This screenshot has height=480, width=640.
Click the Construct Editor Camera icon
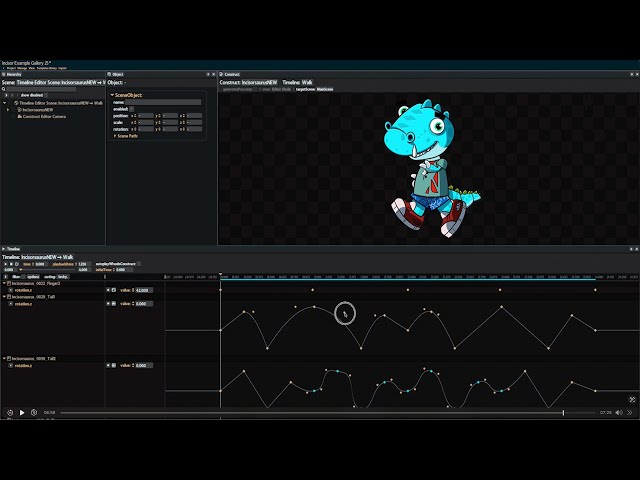[20, 116]
